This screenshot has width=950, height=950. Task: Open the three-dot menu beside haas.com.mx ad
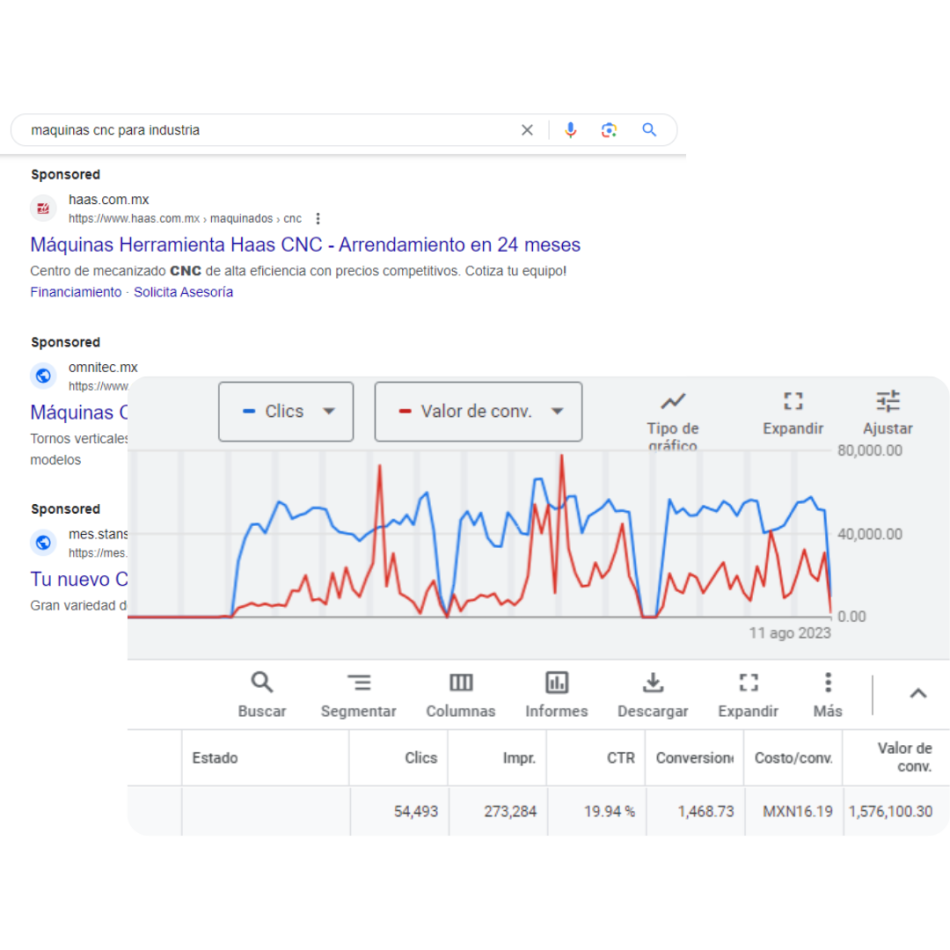pyautogui.click(x=317, y=218)
